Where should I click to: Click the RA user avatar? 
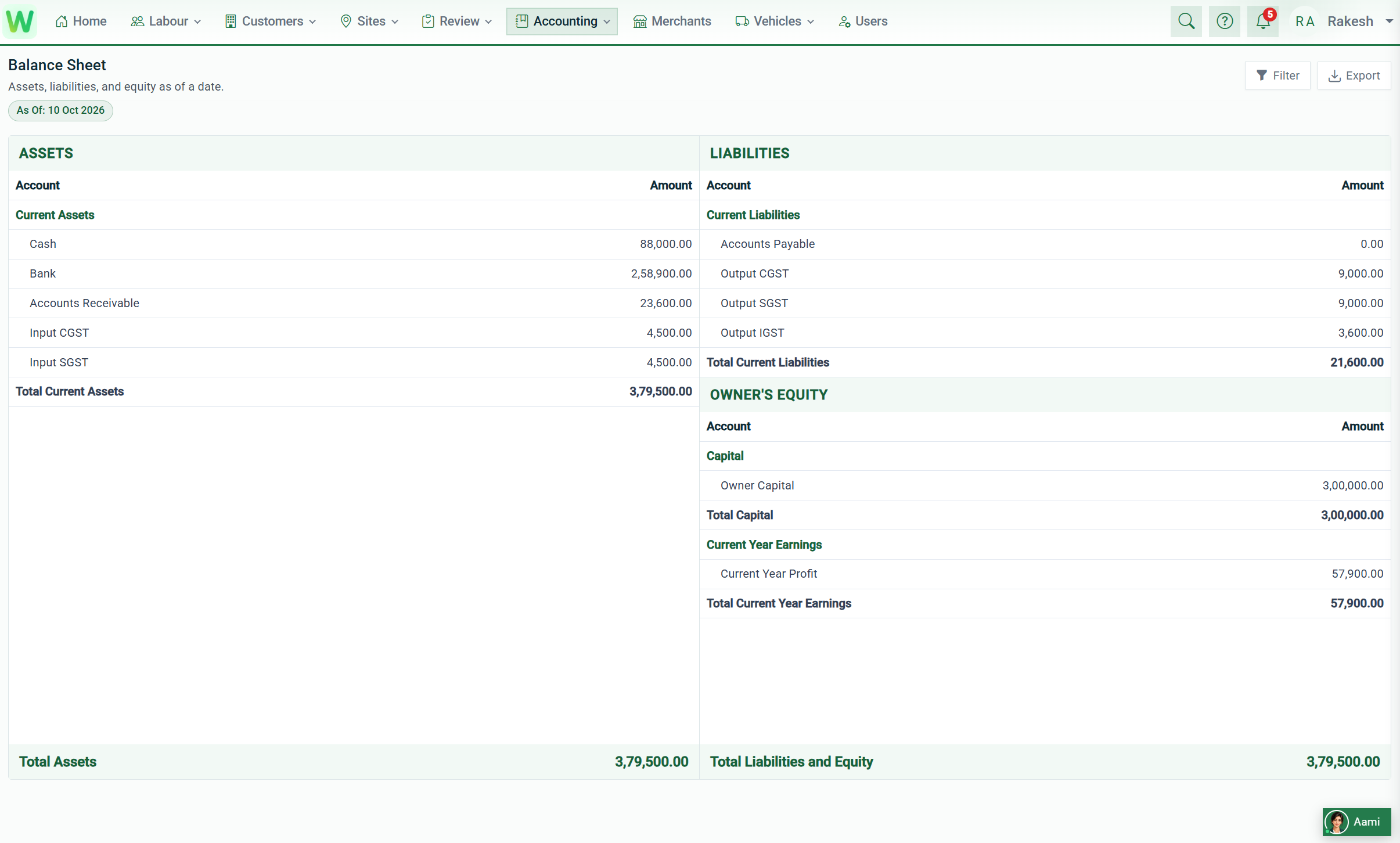pos(1304,21)
